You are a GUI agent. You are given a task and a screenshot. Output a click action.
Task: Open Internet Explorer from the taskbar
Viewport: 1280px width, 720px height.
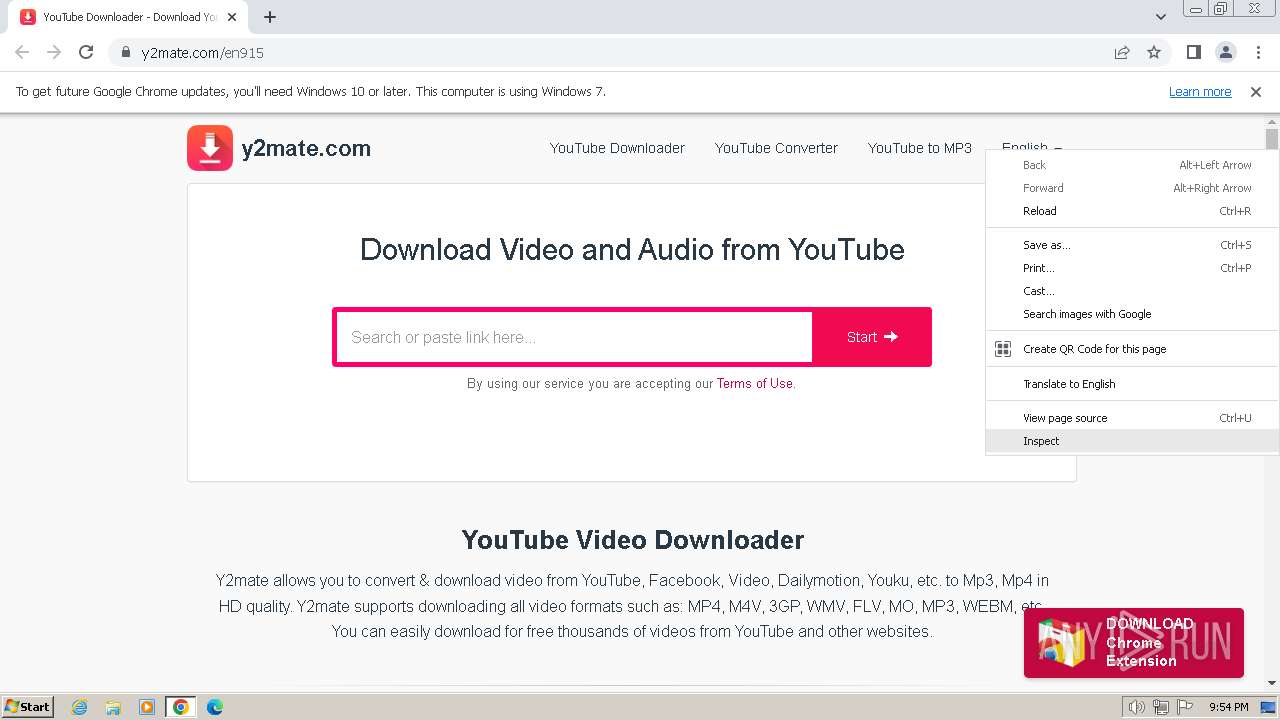coord(80,707)
